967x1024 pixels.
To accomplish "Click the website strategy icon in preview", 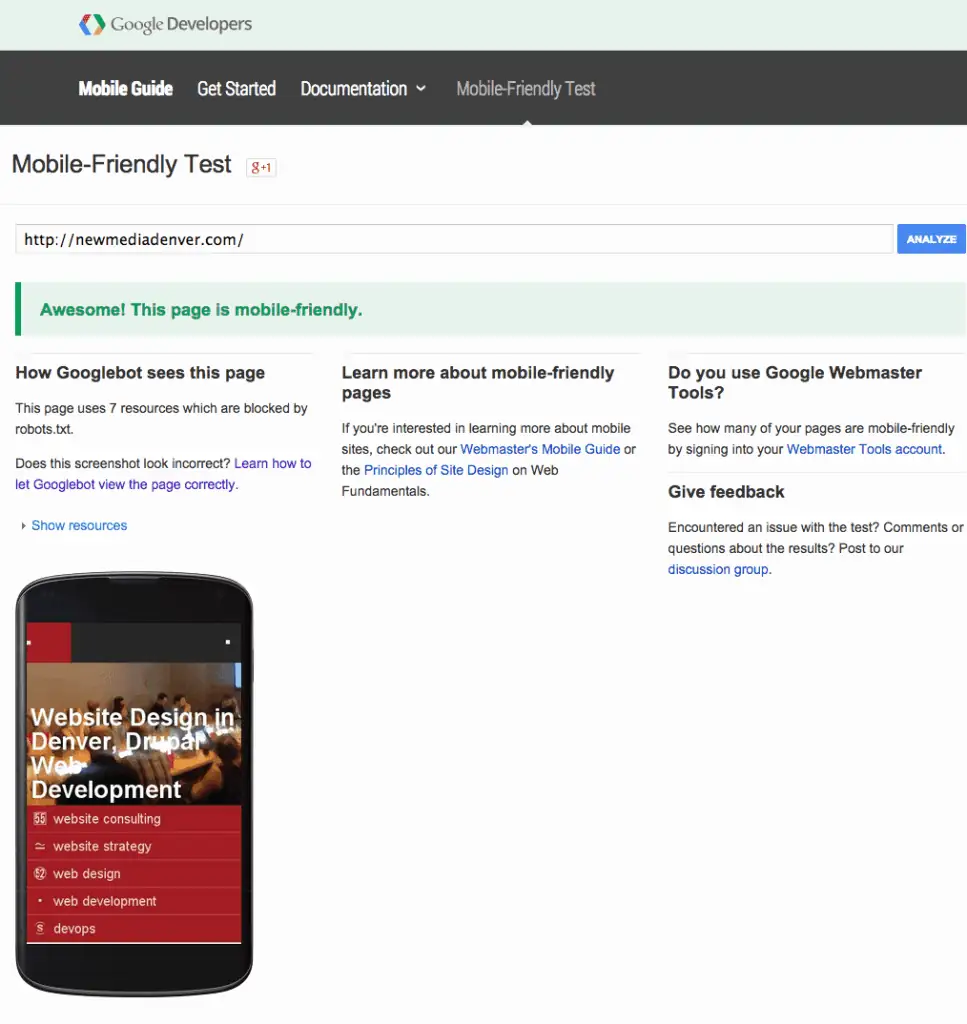I will 40,846.
